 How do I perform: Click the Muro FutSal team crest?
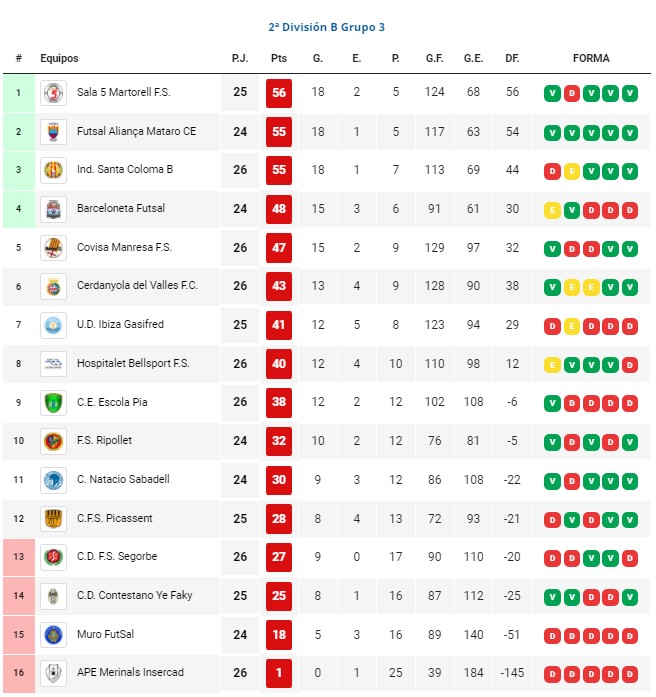point(53,635)
